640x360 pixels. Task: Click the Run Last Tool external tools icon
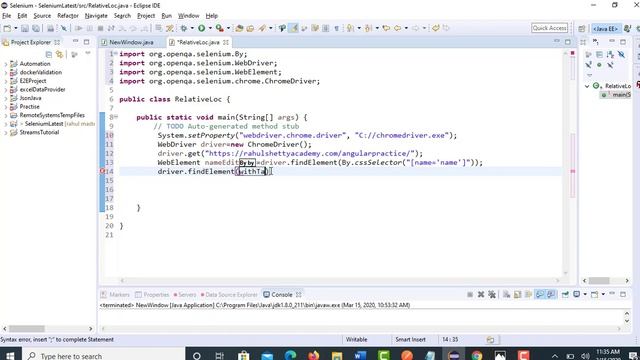pos(220,28)
